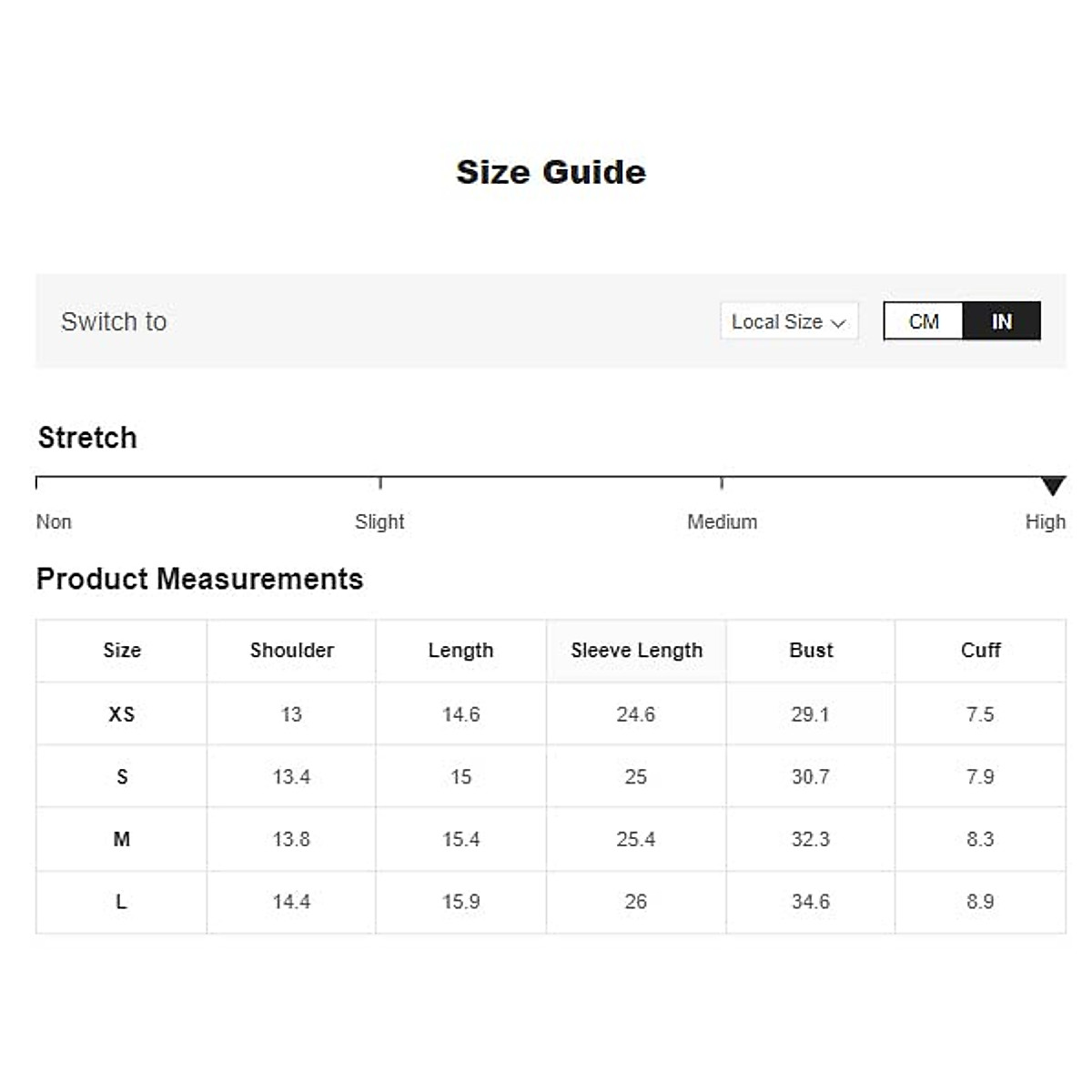The image size is (1092, 1092).
Task: Click the XS bust value 29.1
Action: click(x=810, y=714)
